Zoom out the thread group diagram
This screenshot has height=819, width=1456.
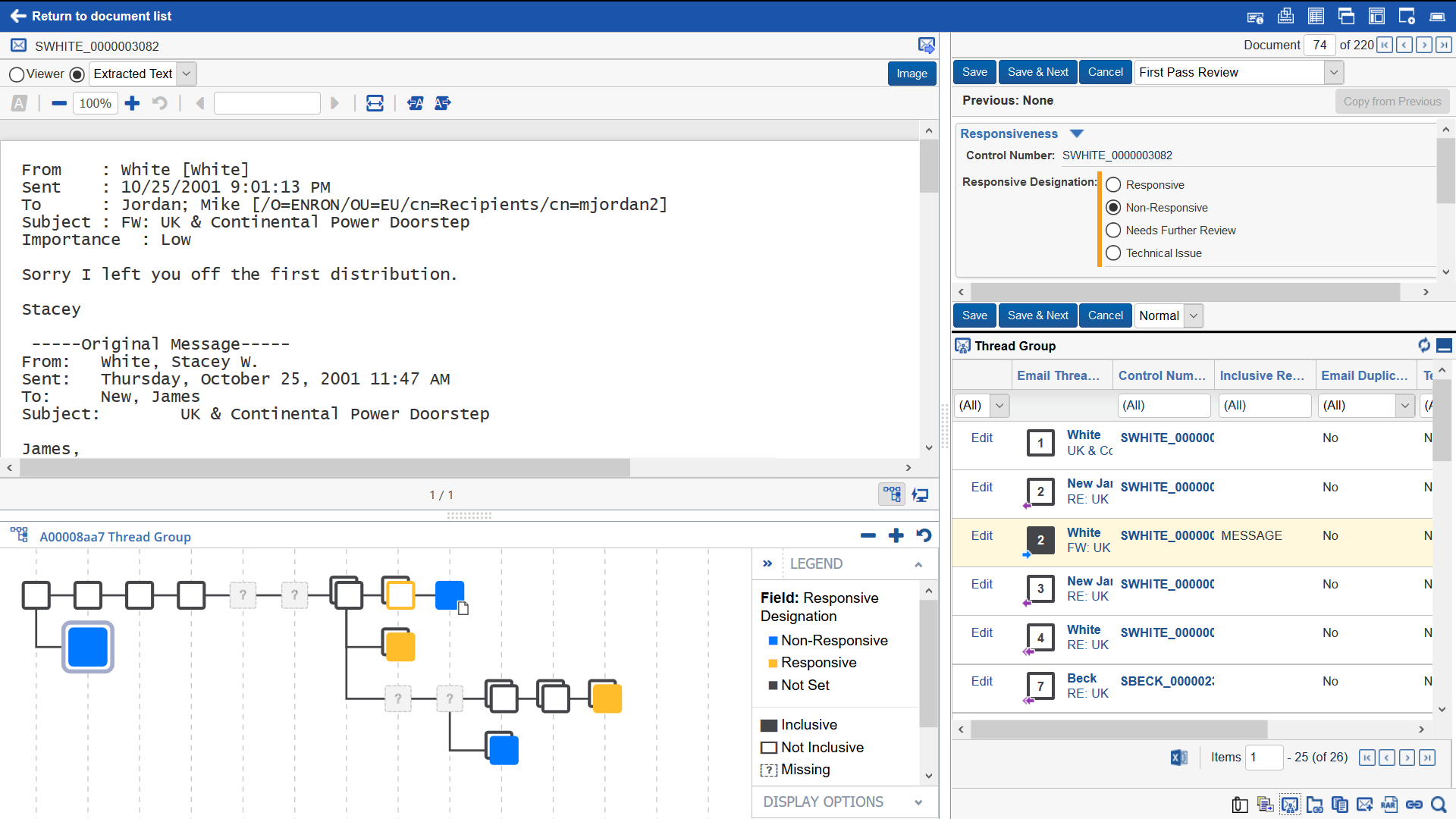(x=868, y=536)
